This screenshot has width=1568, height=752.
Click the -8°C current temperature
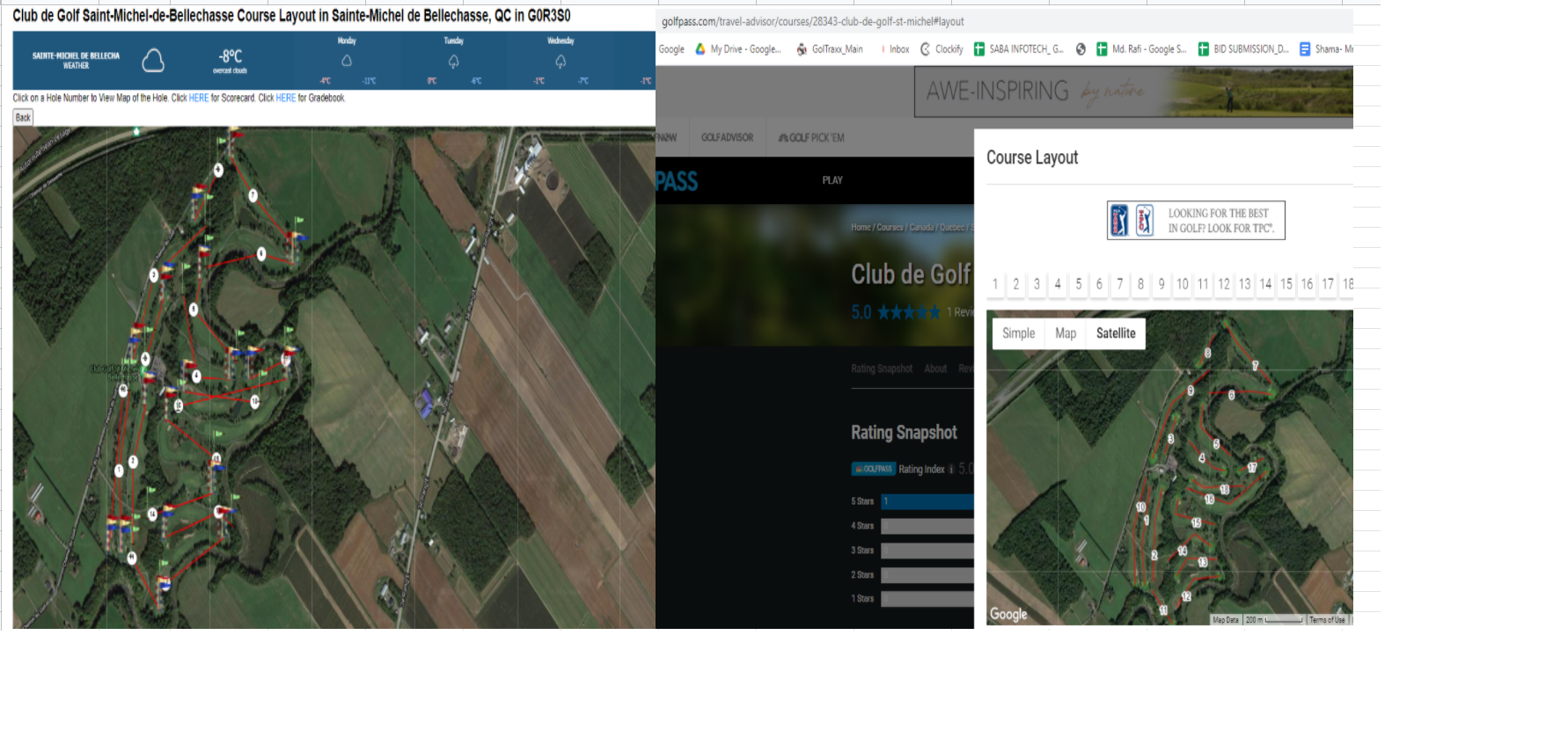[231, 56]
